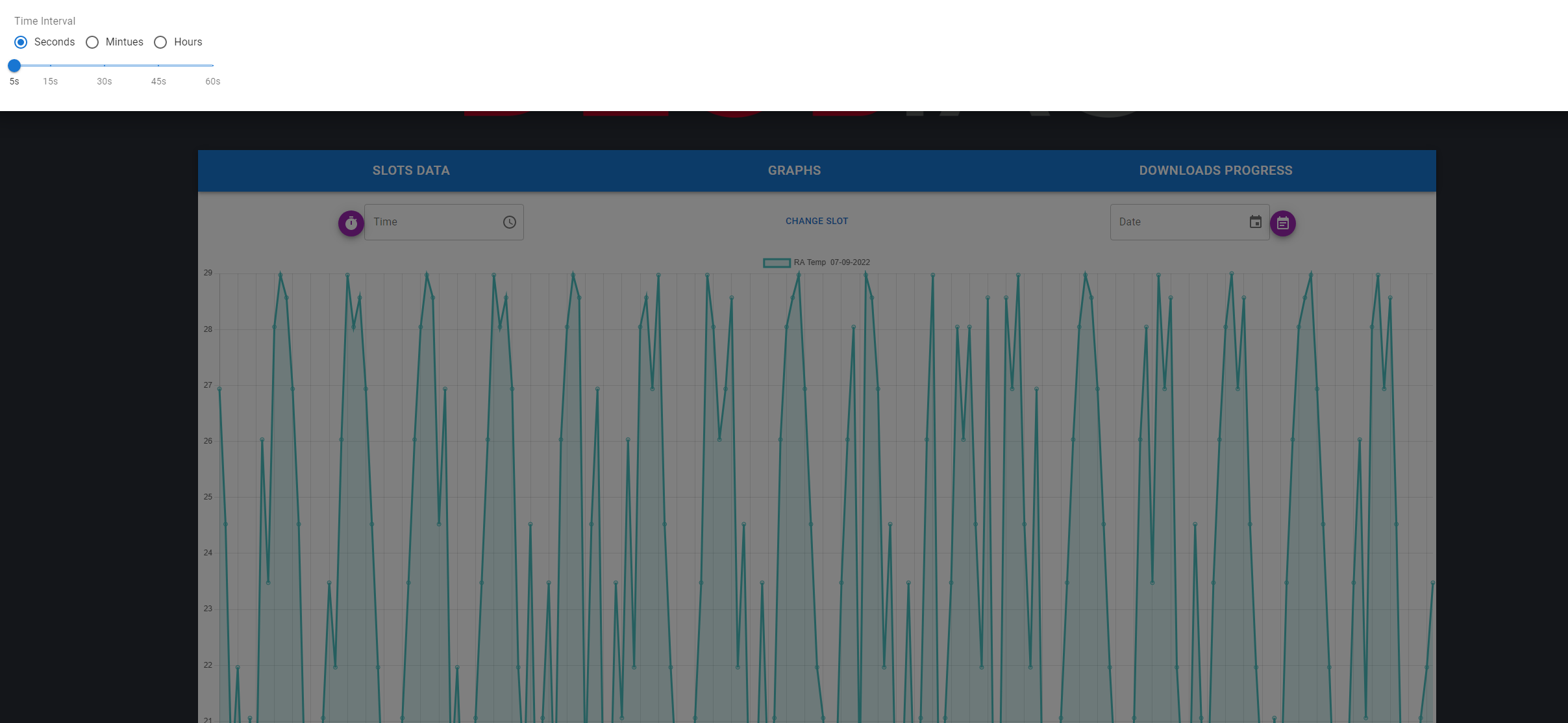
Task: Click the 30s slider label
Action: [x=105, y=82]
